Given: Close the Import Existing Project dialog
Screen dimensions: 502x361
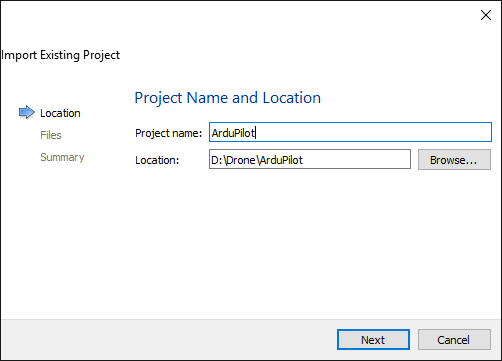Looking at the screenshot, I should click(x=486, y=15).
